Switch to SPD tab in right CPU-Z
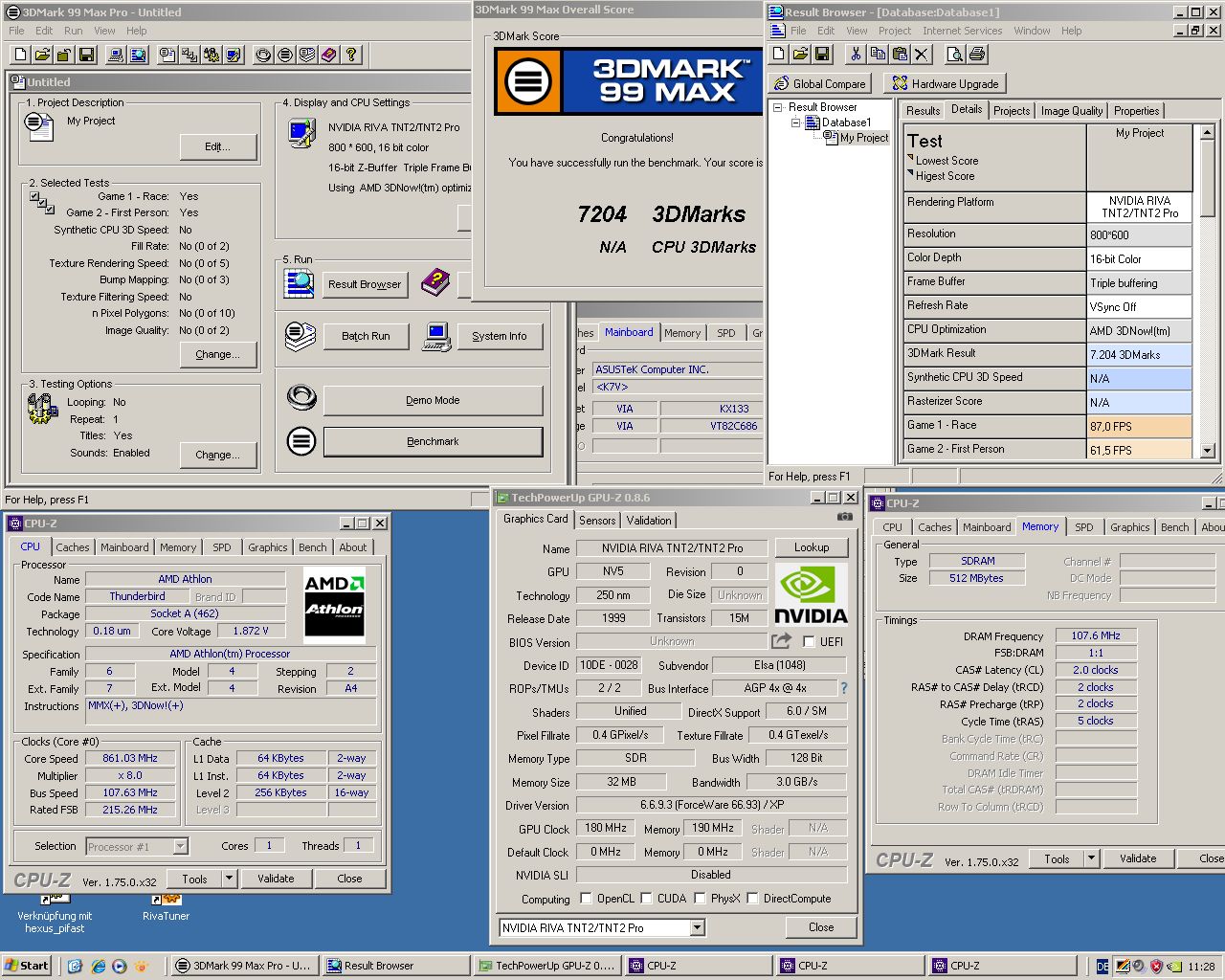The height and width of the screenshot is (980, 1225). click(1083, 527)
